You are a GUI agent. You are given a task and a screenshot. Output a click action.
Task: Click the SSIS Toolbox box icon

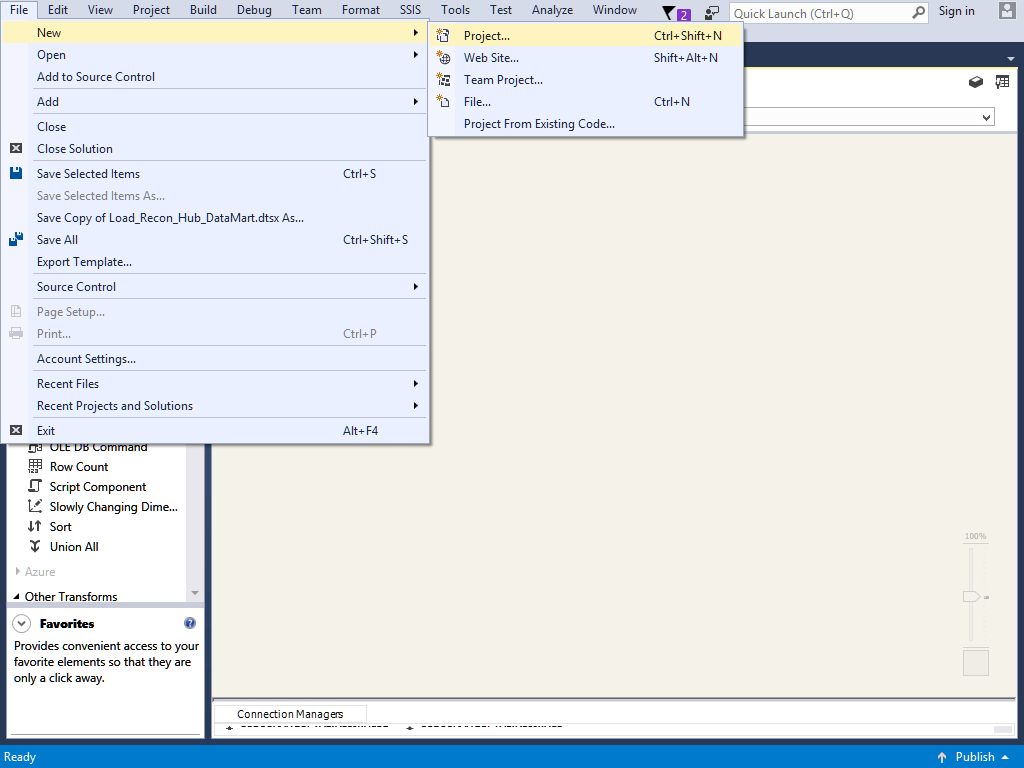click(x=976, y=82)
